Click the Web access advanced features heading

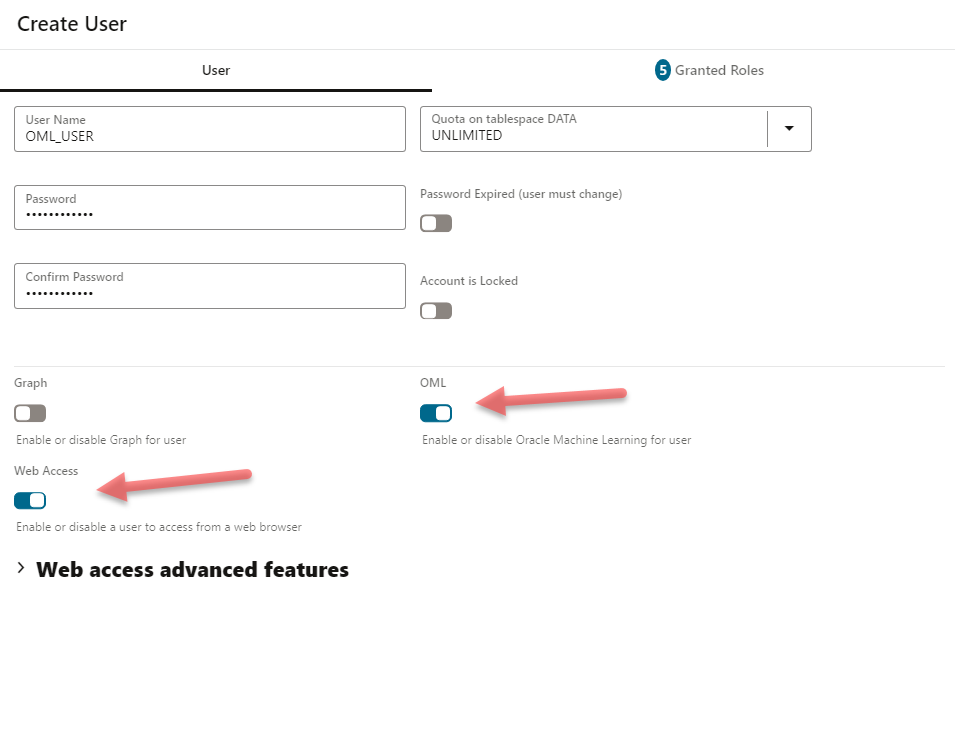(192, 569)
